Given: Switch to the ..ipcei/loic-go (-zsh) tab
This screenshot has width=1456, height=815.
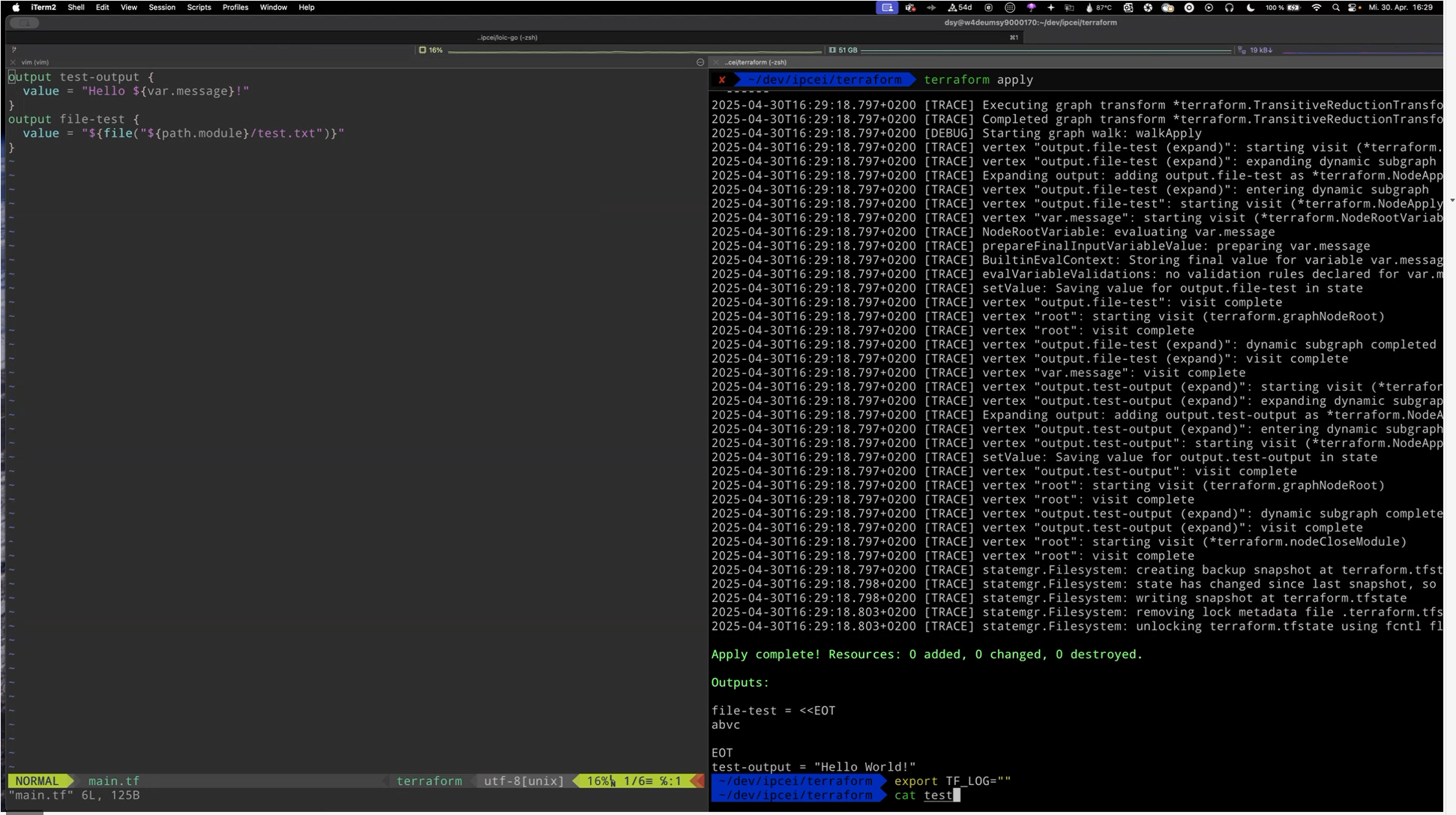Looking at the screenshot, I should click(508, 37).
